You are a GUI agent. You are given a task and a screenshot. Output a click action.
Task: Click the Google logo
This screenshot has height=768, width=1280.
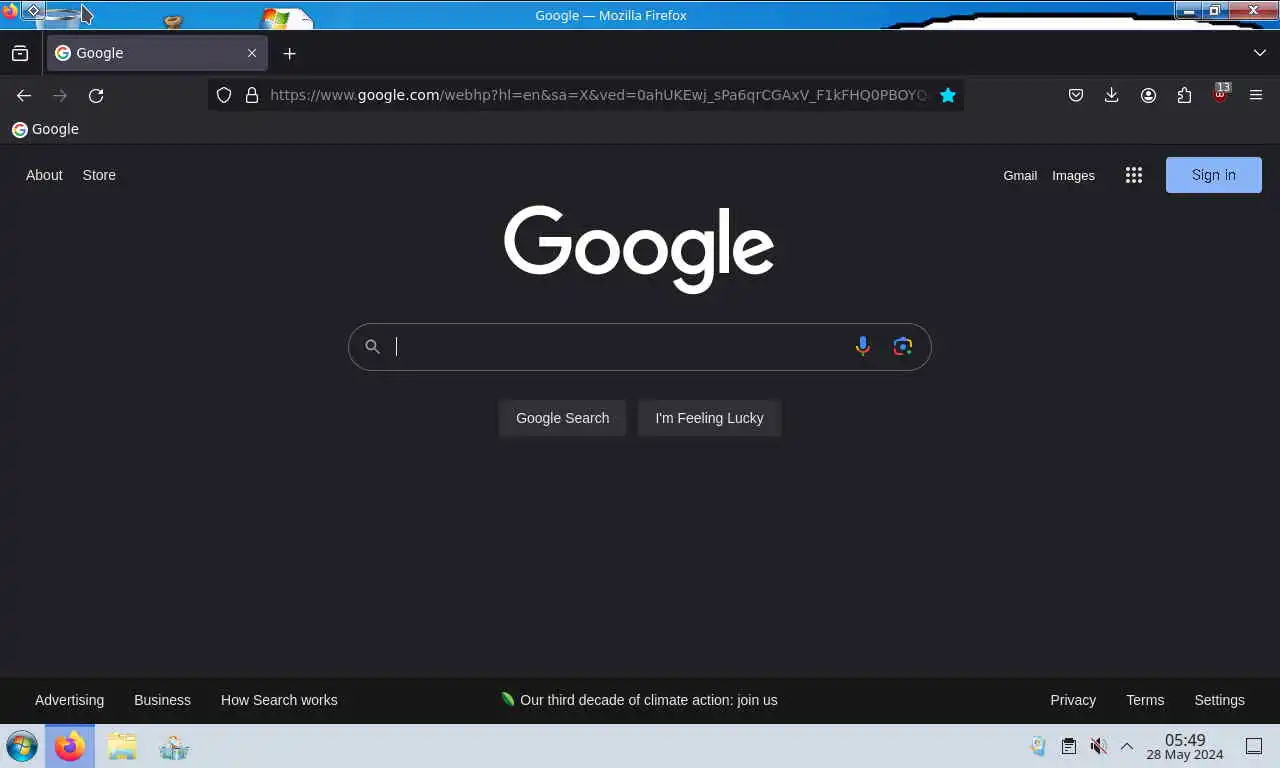639,249
